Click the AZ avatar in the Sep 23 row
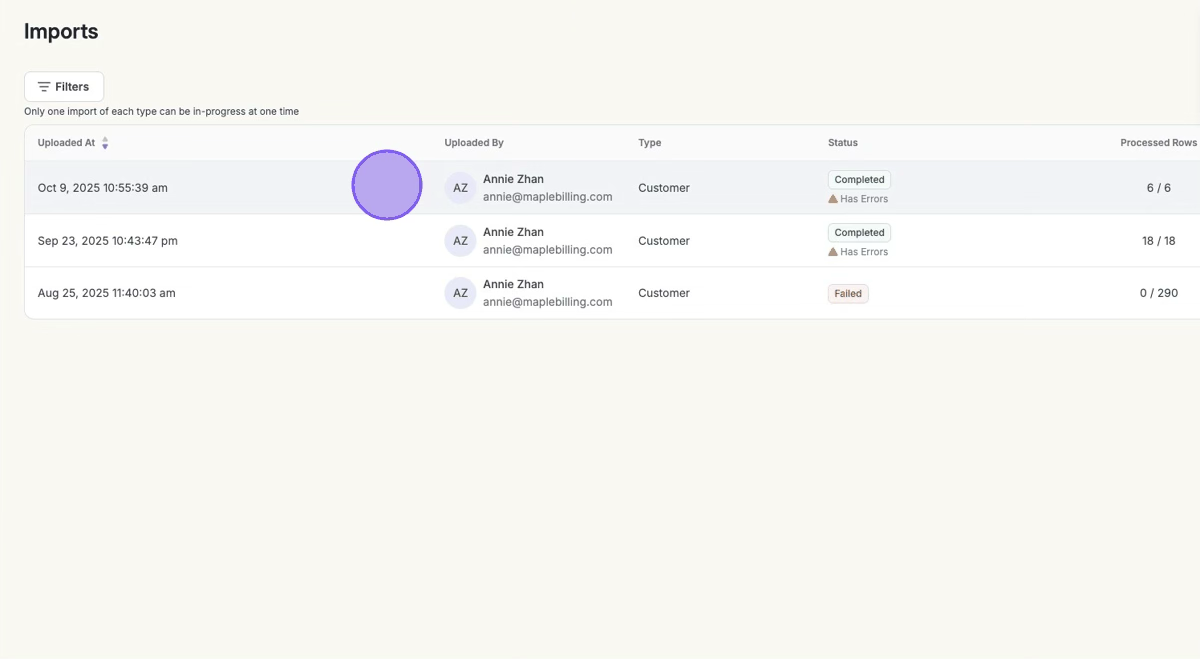This screenshot has height=659, width=1200. [460, 241]
